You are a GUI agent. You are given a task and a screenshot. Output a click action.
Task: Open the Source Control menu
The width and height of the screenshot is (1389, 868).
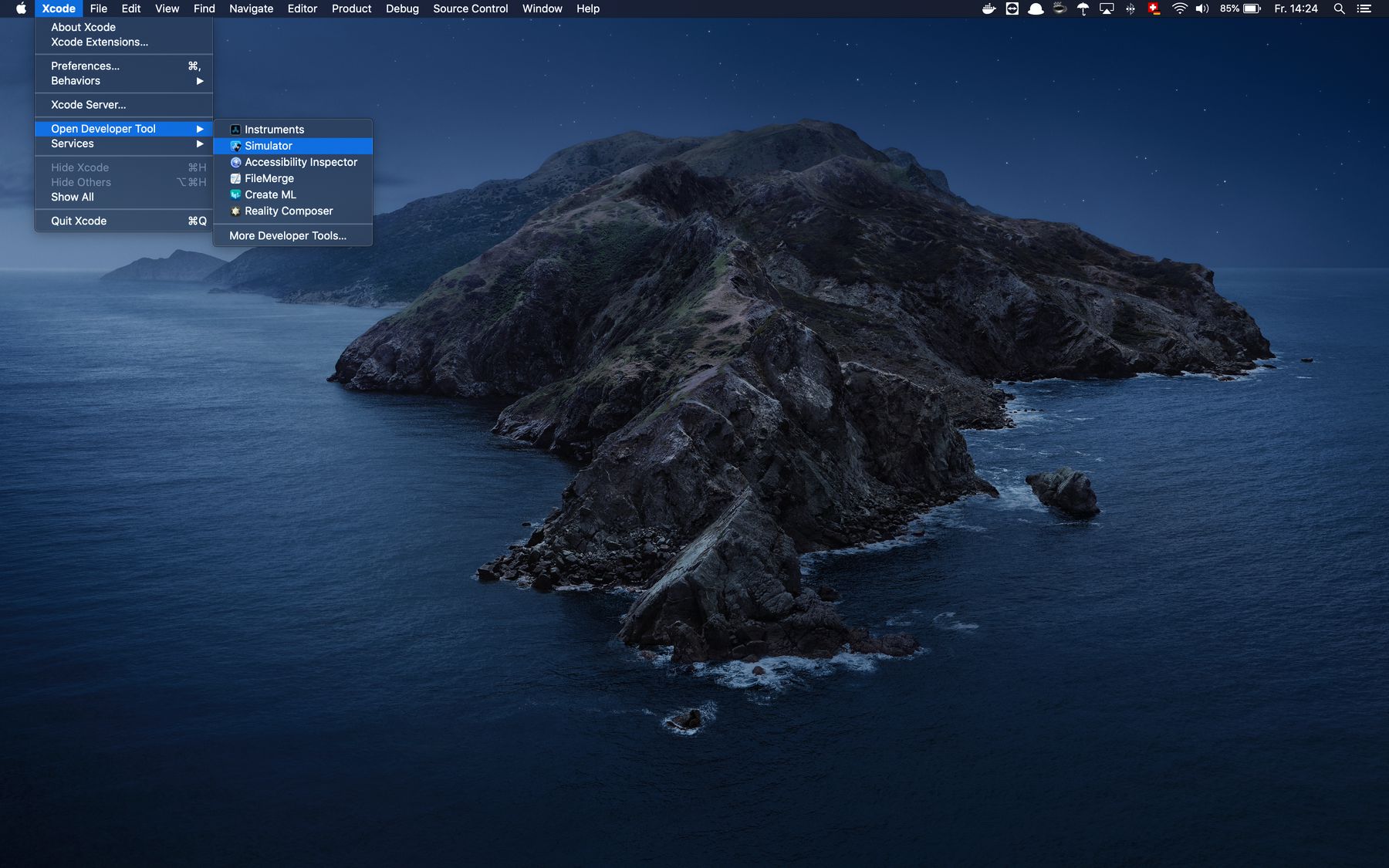tap(471, 8)
